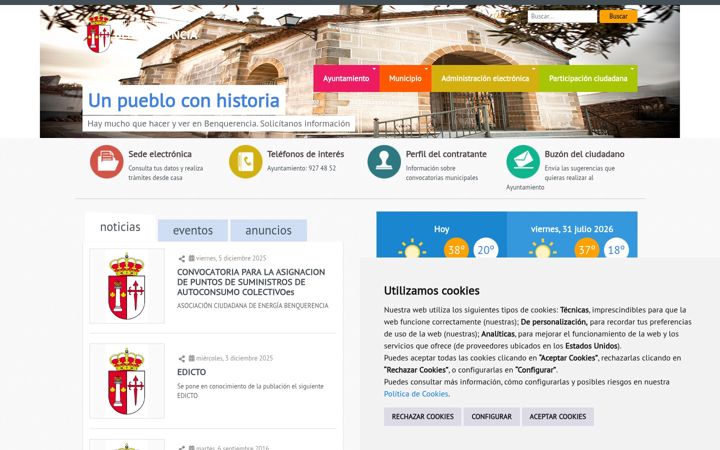Screen dimensions: 720x450
Task: Switch to the eventos tab
Action: pyautogui.click(x=193, y=231)
